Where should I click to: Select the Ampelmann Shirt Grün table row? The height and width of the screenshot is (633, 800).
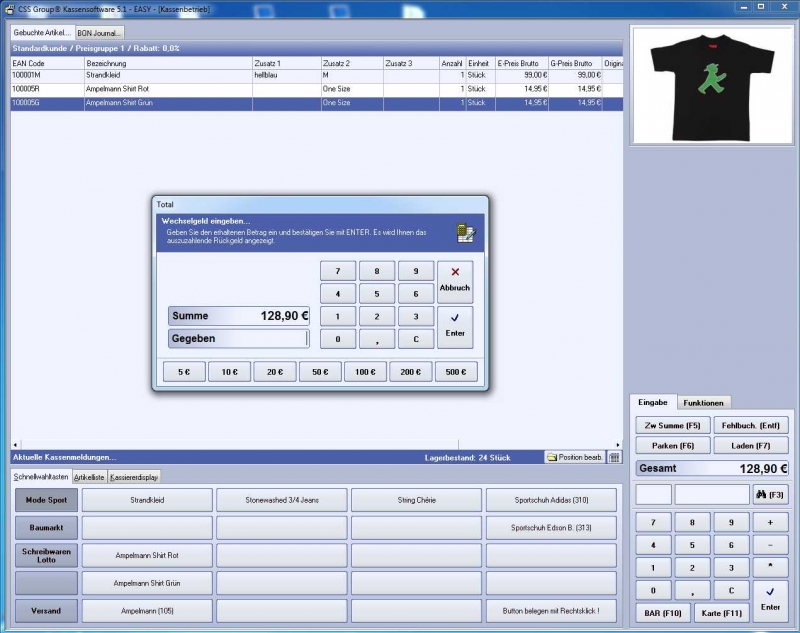pyautogui.click(x=316, y=103)
